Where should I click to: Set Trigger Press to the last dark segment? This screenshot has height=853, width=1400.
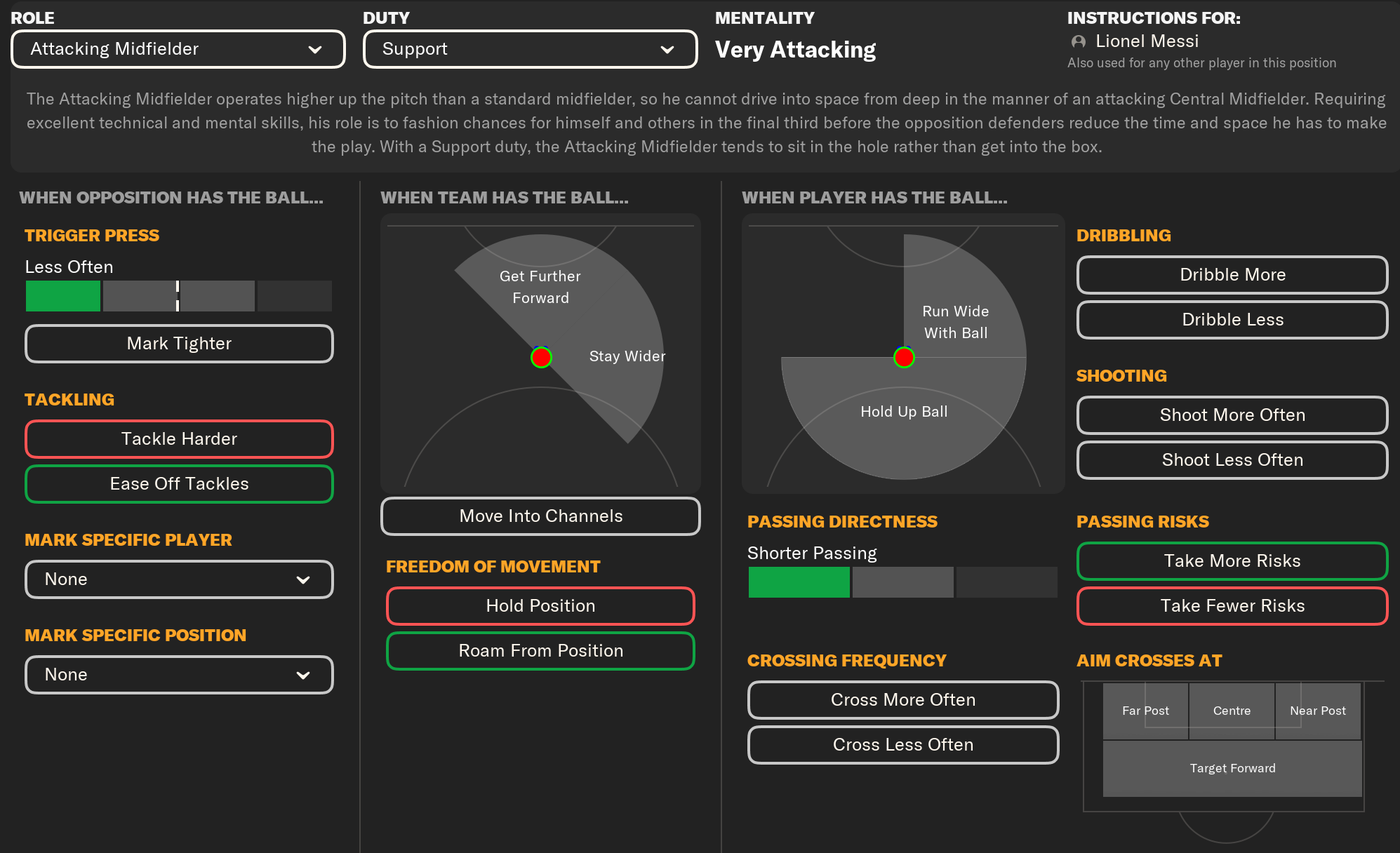[x=295, y=296]
